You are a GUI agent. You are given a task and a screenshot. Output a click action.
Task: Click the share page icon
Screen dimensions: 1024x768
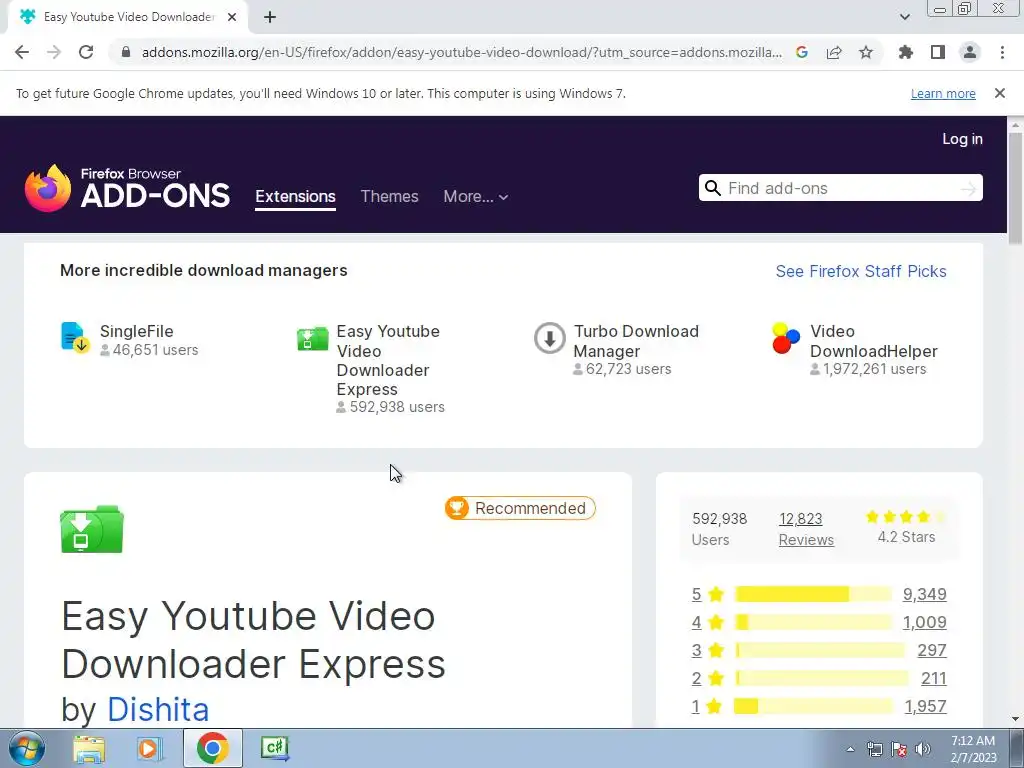coord(834,52)
